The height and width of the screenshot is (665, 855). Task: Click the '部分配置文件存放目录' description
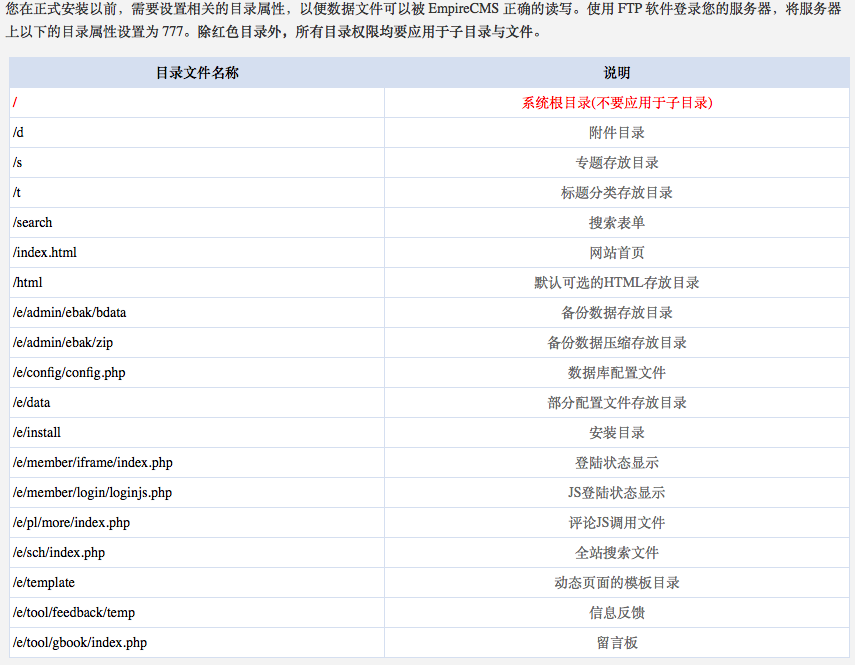pyautogui.click(x=617, y=402)
